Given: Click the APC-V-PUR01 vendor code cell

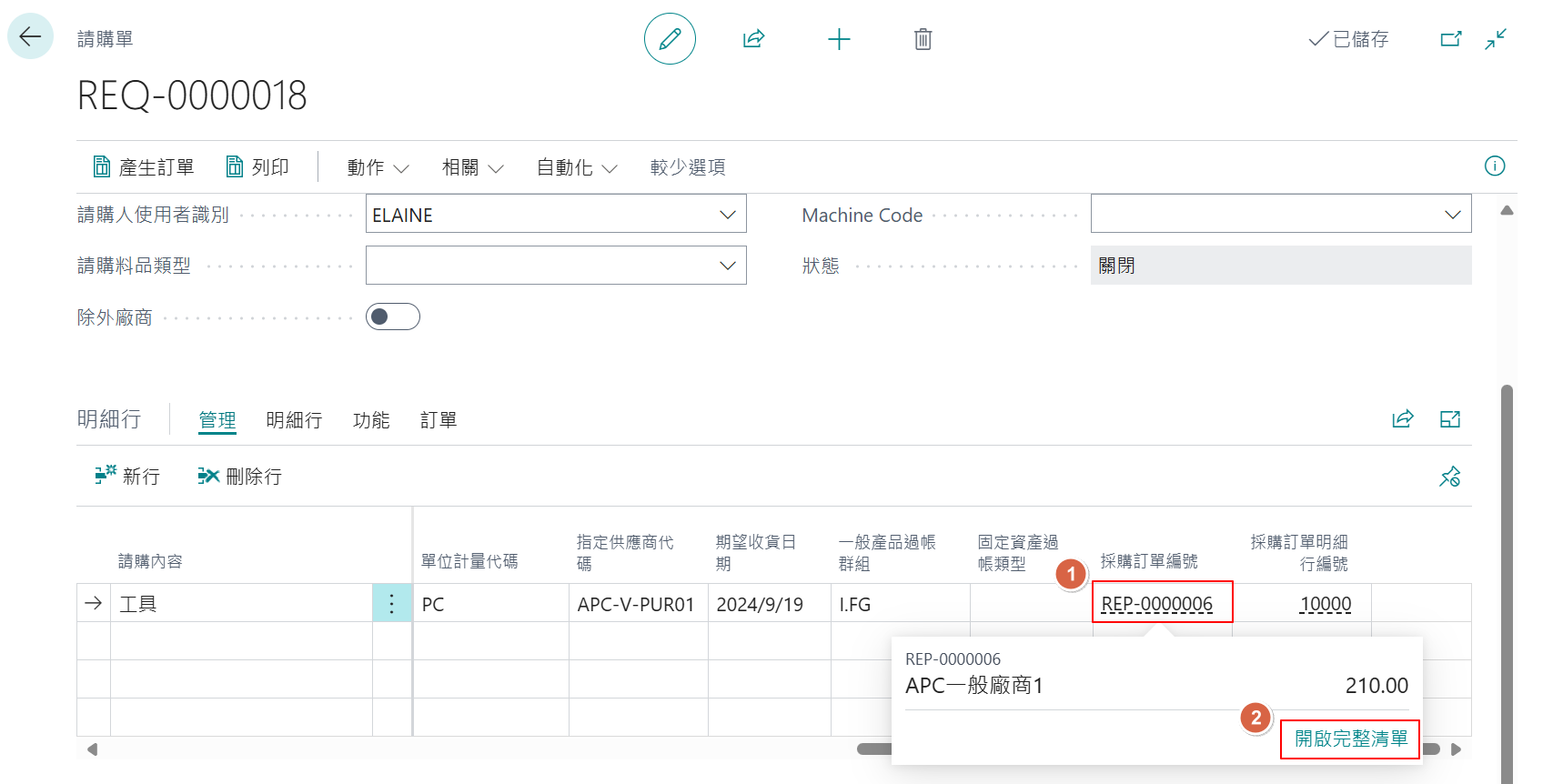Looking at the screenshot, I should click(638, 603).
